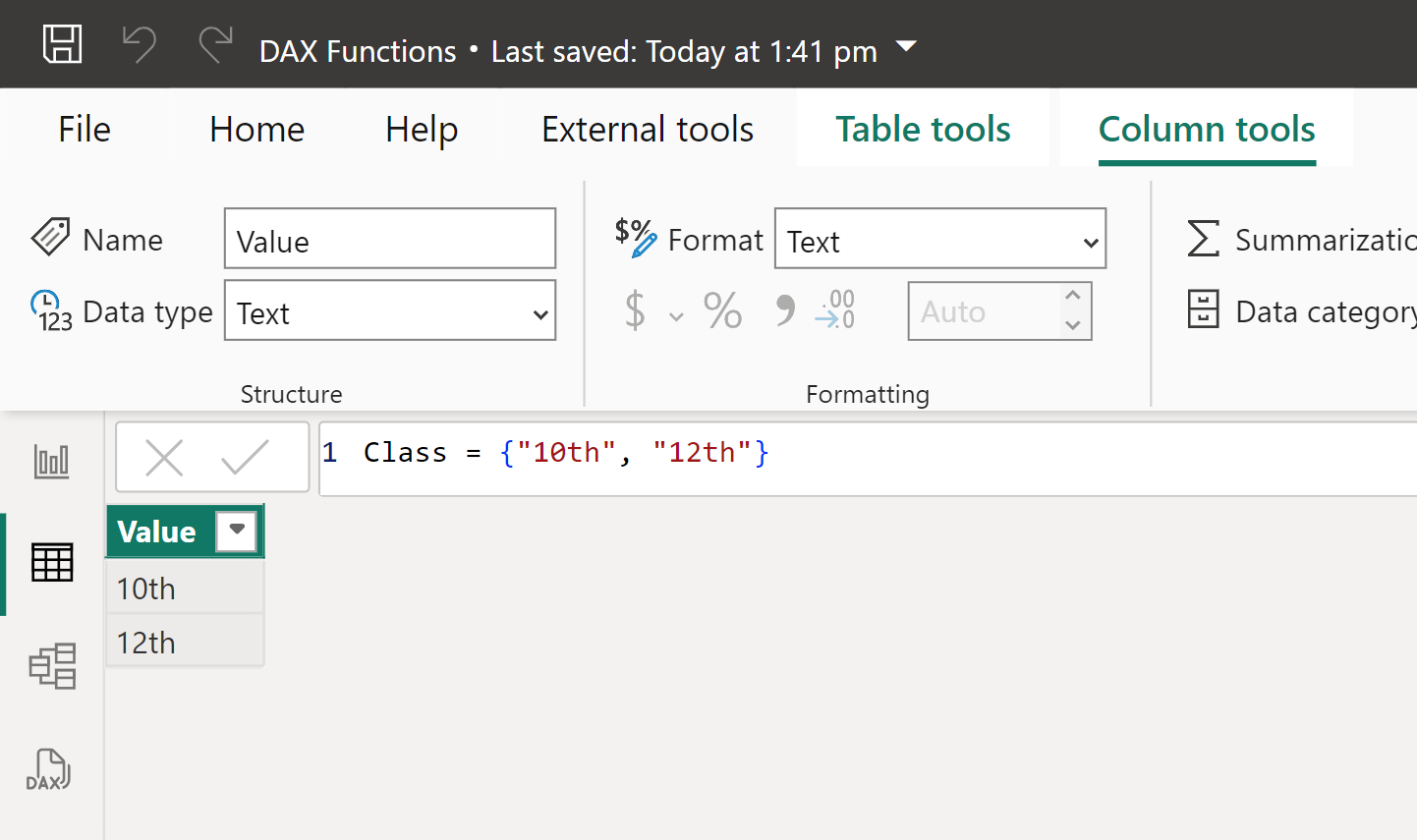Save the DAX Functions file
This screenshot has width=1417, height=840.
[x=61, y=43]
